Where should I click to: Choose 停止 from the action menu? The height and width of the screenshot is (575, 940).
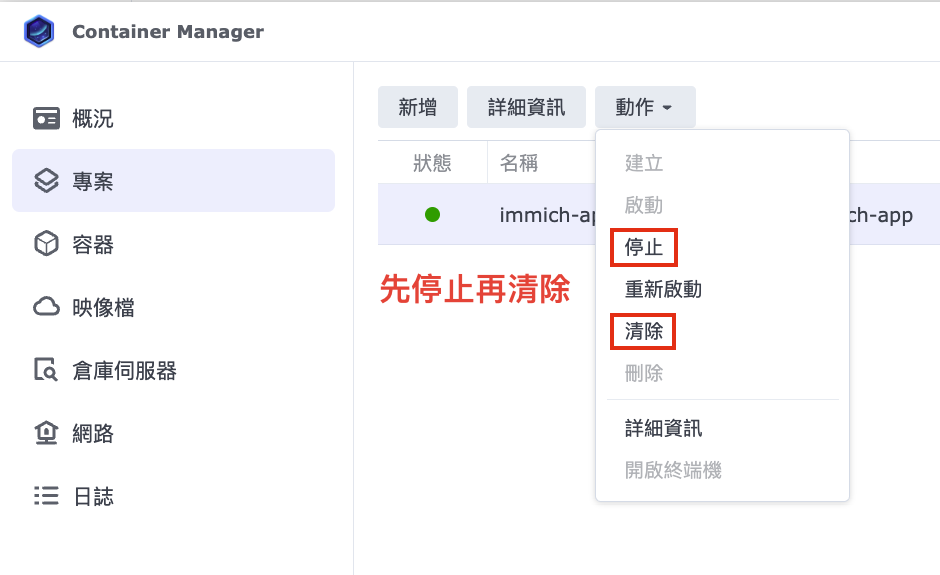[x=643, y=247]
